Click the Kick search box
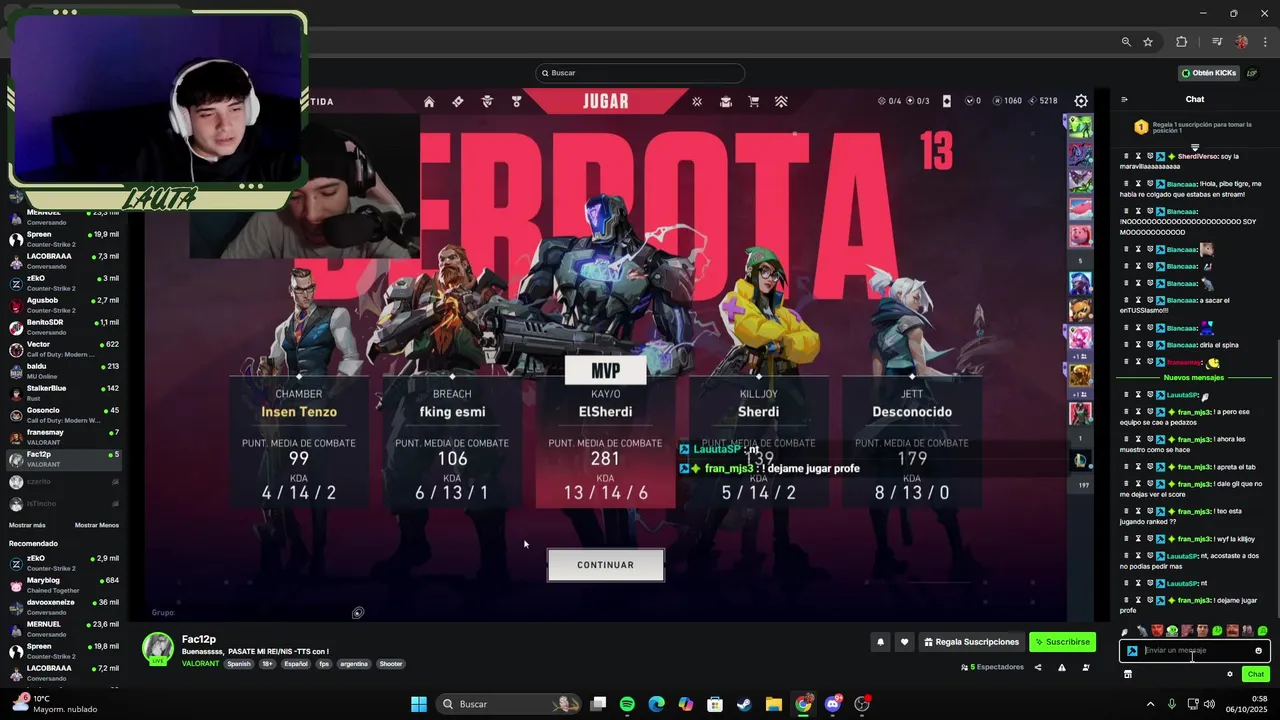Image resolution: width=1280 pixels, height=720 pixels. (x=640, y=73)
